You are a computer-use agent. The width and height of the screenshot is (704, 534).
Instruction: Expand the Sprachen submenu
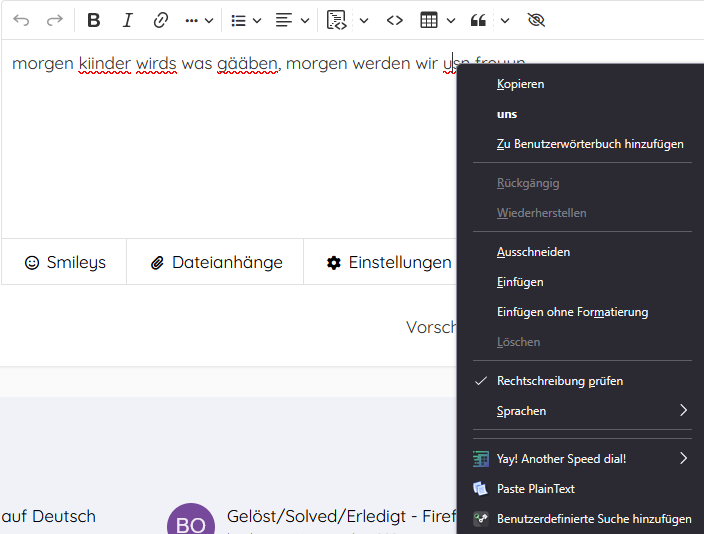[x=580, y=411]
